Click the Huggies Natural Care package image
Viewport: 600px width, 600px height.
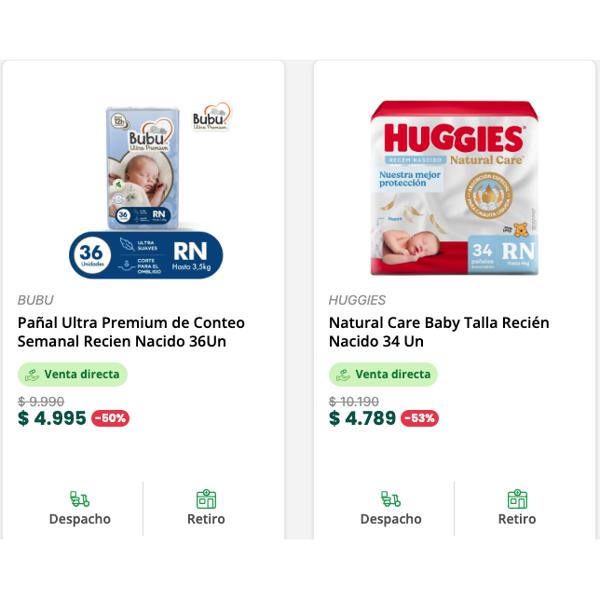[x=455, y=188]
